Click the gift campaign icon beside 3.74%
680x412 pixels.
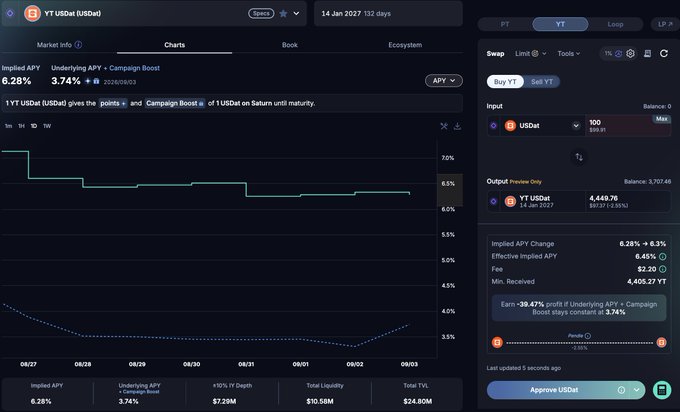(x=96, y=81)
